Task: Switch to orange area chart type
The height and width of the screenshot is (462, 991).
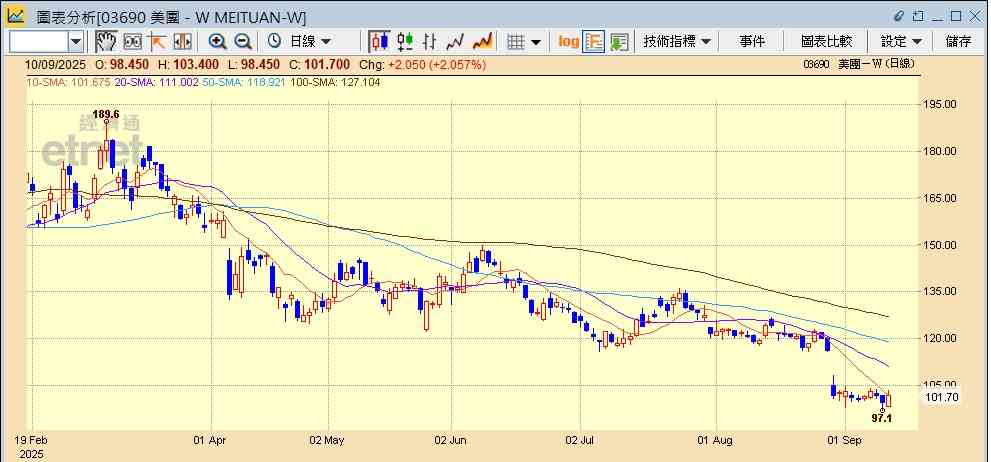Action: pyautogui.click(x=482, y=42)
